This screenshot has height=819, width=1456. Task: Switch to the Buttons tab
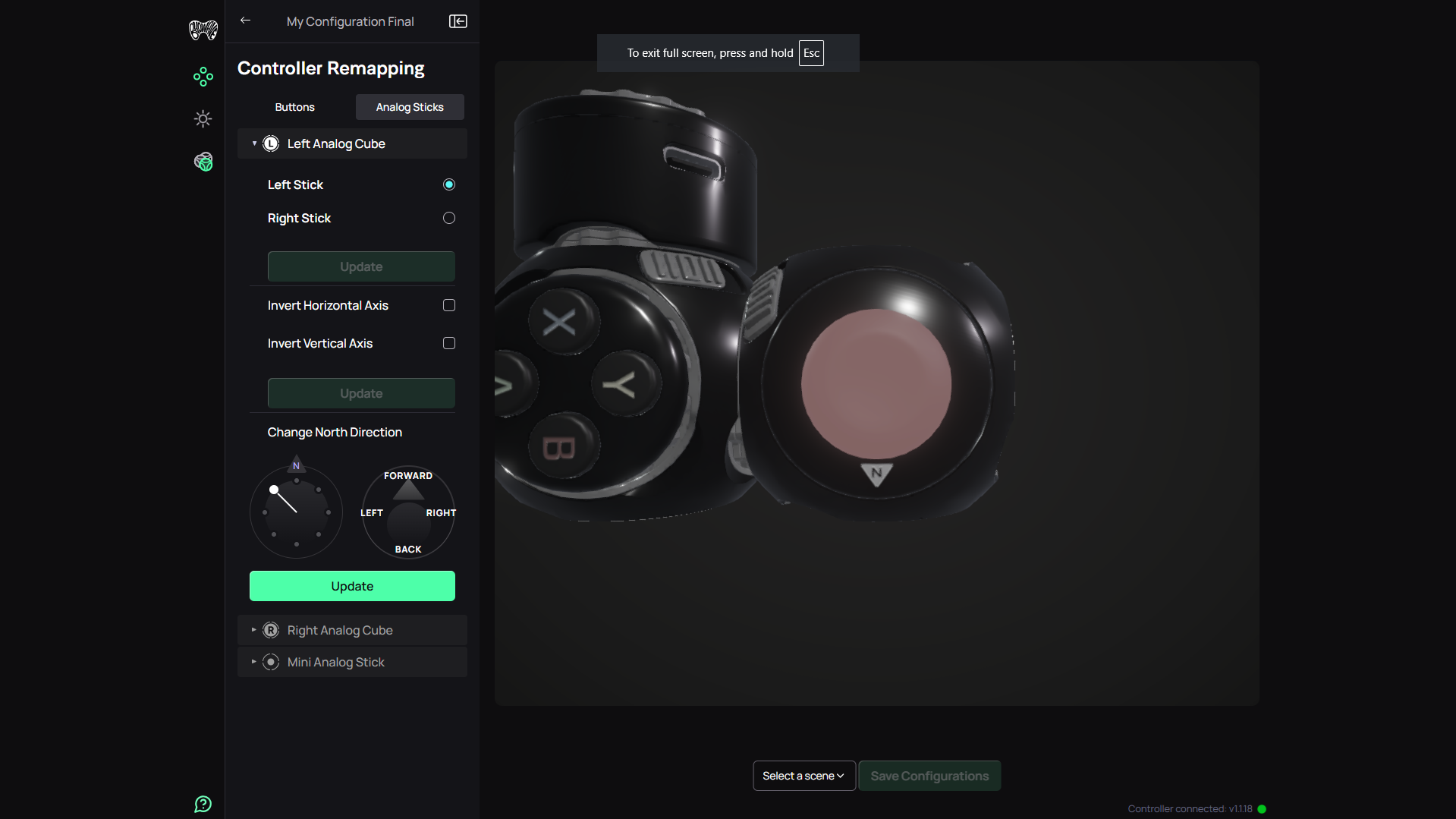point(294,107)
